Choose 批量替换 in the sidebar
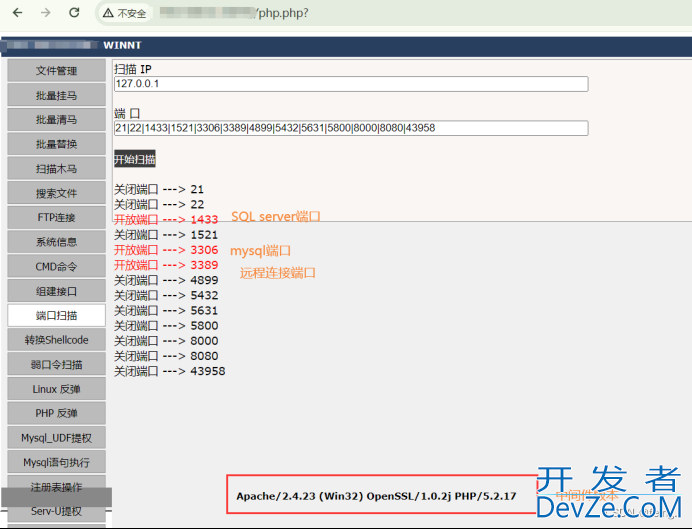692x529 pixels. click(56, 144)
